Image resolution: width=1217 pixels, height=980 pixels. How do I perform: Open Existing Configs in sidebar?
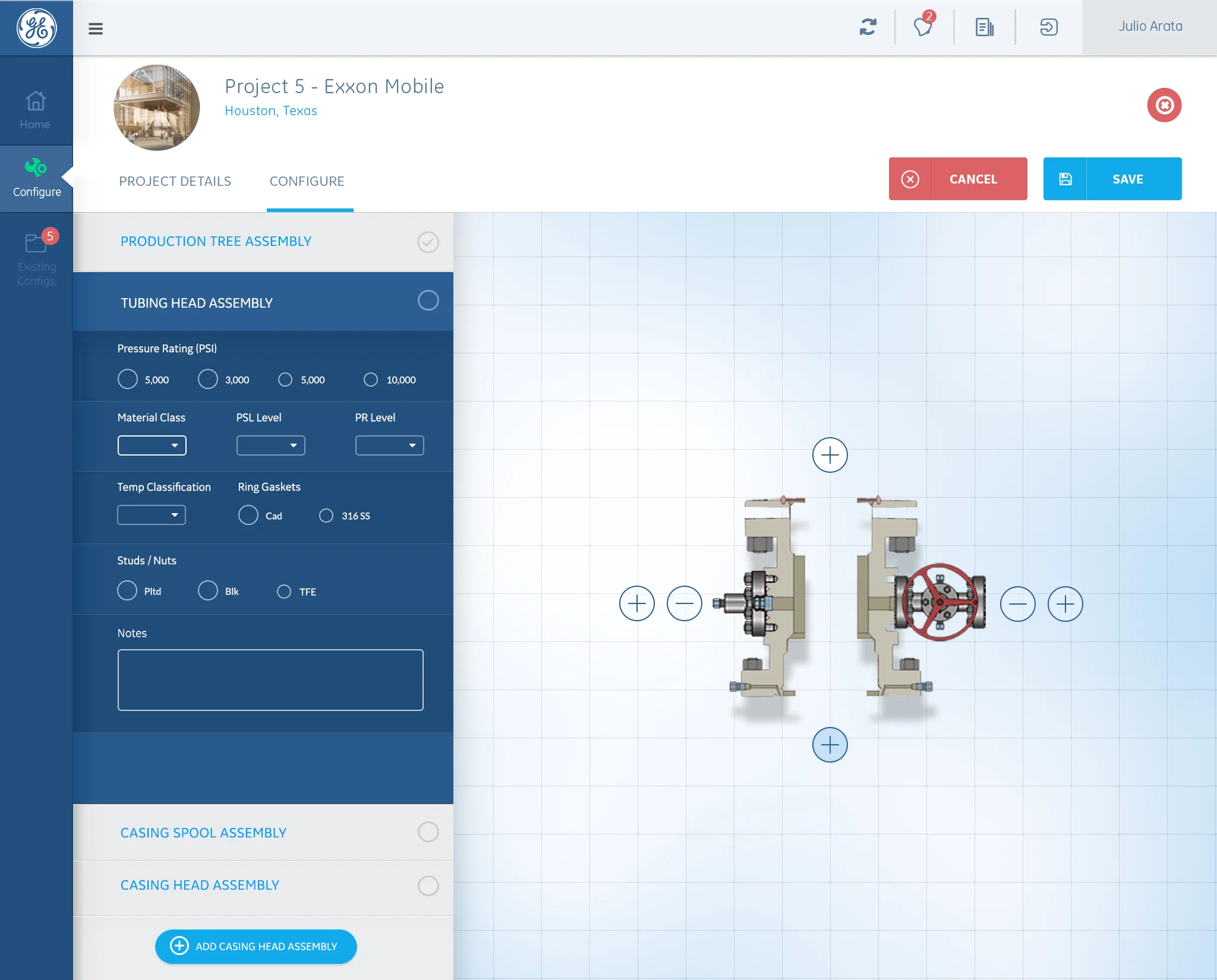click(x=36, y=259)
